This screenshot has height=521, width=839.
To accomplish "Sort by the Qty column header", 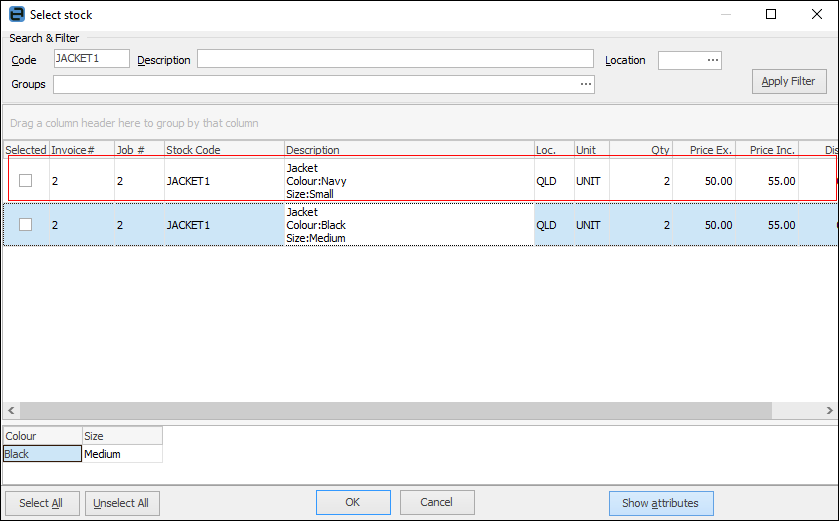I will 641,150.
